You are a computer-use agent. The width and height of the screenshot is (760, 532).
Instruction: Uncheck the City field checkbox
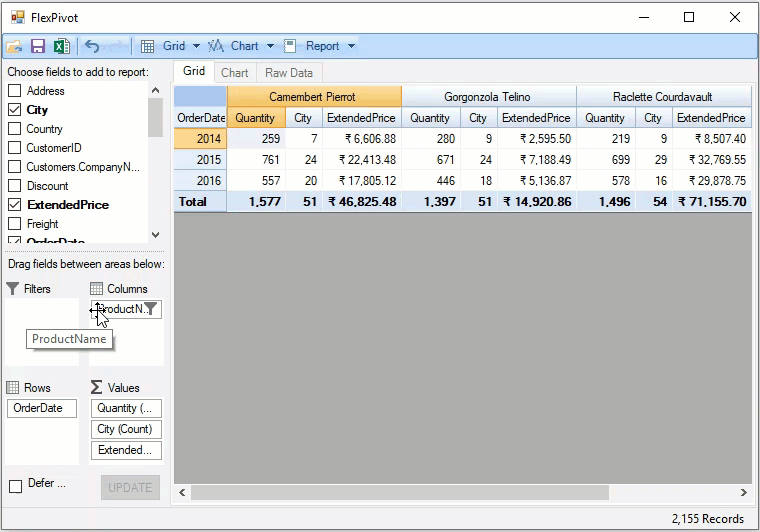coord(15,110)
